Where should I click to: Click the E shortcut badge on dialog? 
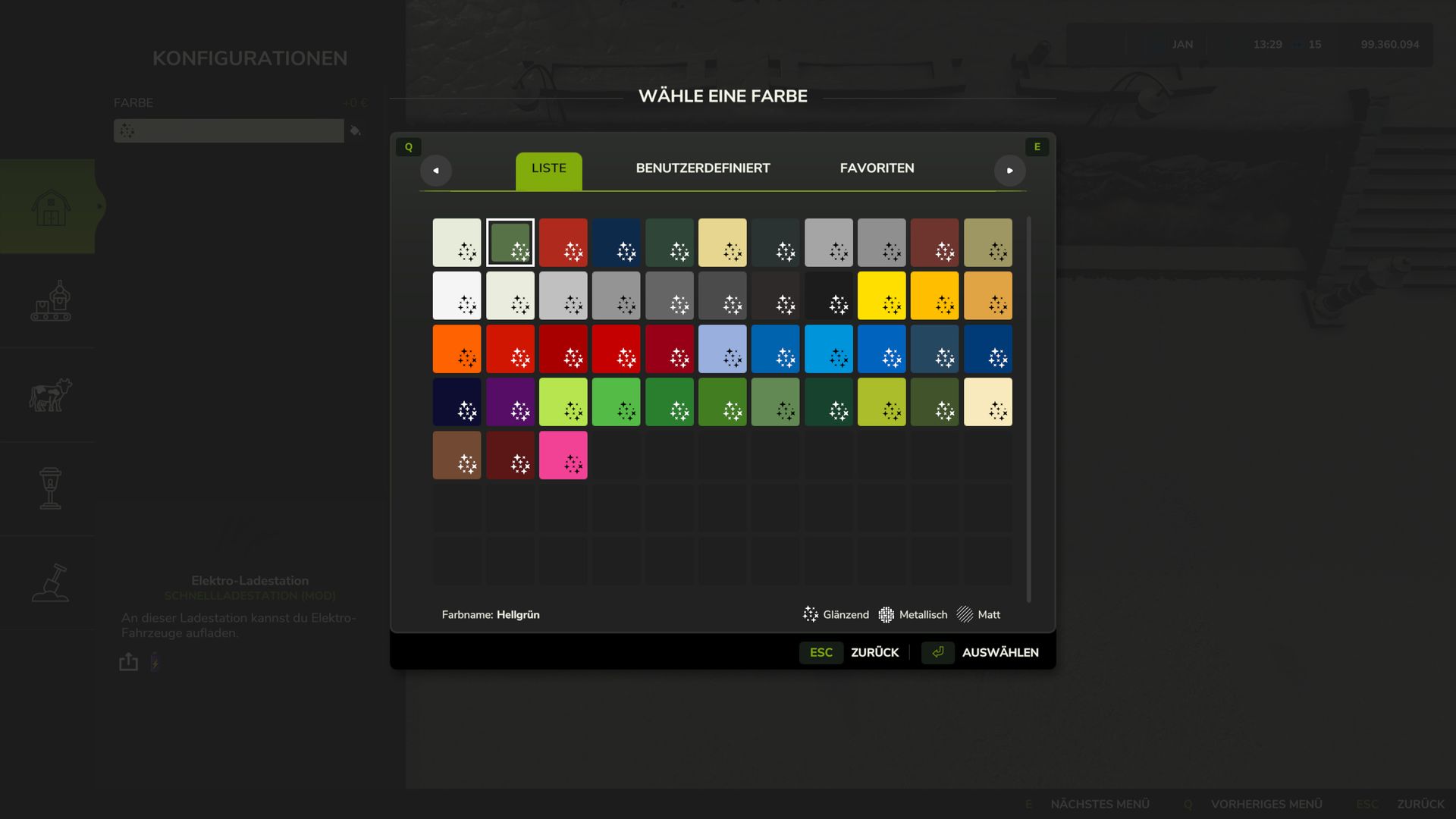pyautogui.click(x=1037, y=147)
